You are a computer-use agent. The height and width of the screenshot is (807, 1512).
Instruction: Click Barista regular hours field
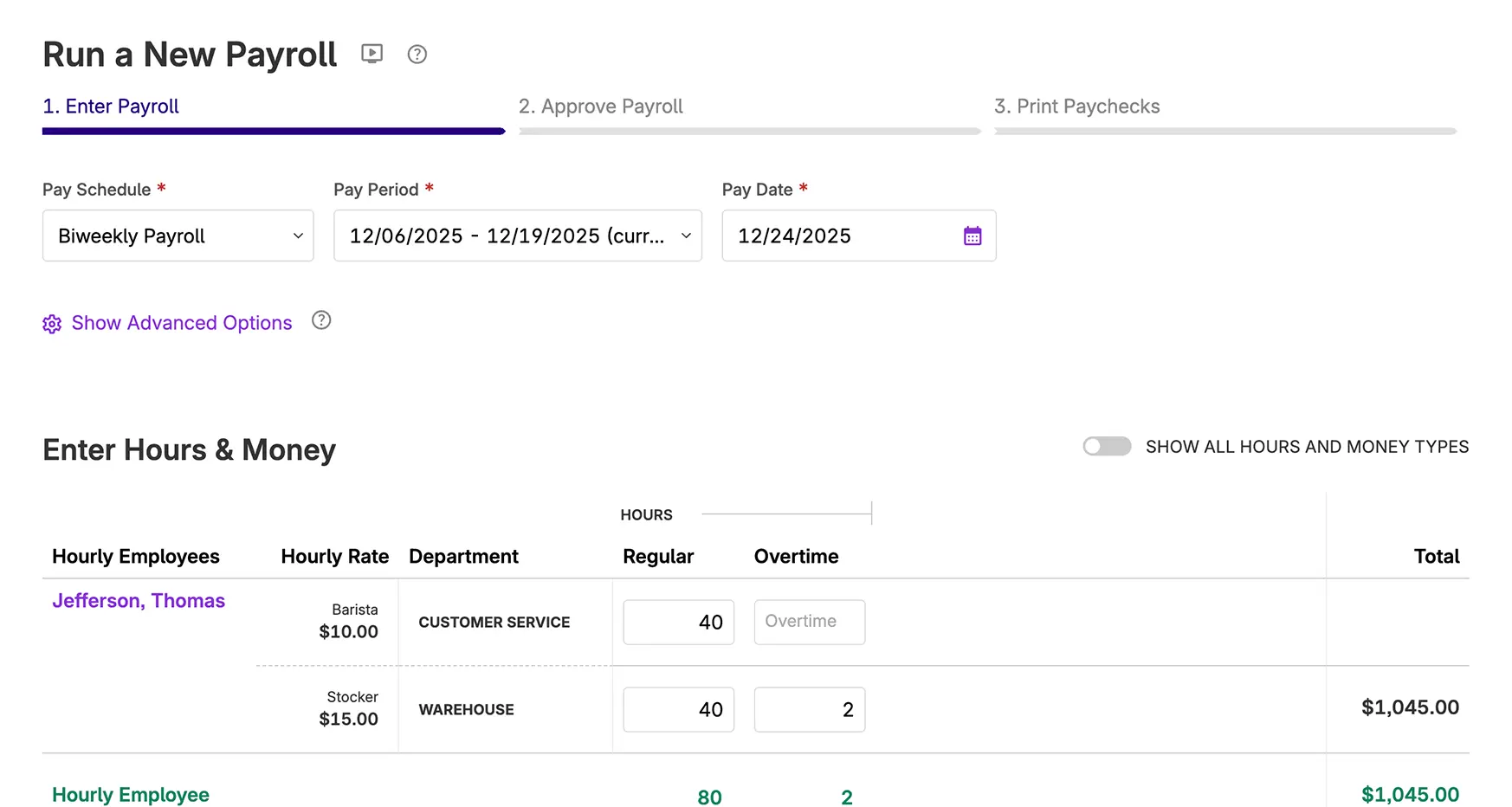click(x=678, y=622)
